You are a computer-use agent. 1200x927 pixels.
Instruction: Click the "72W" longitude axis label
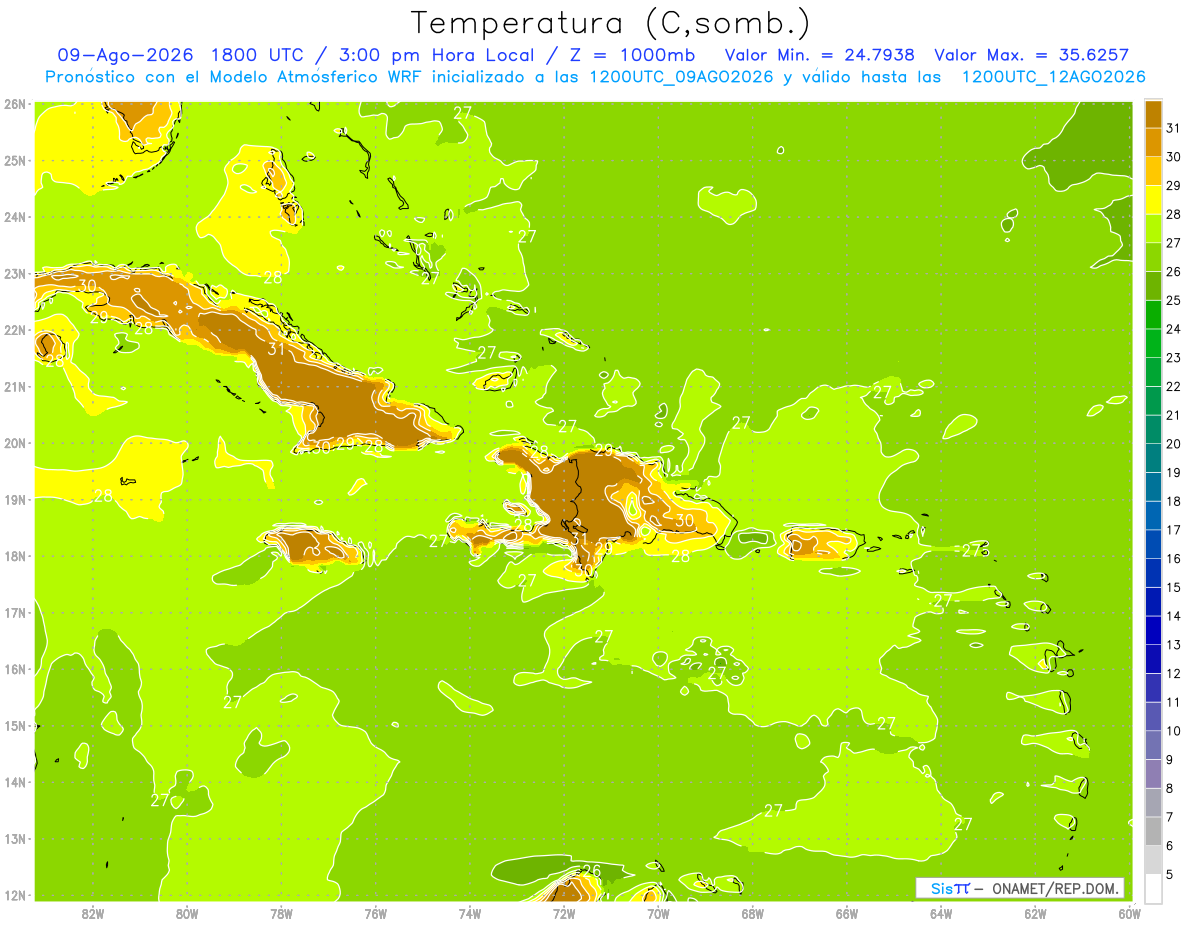click(564, 913)
